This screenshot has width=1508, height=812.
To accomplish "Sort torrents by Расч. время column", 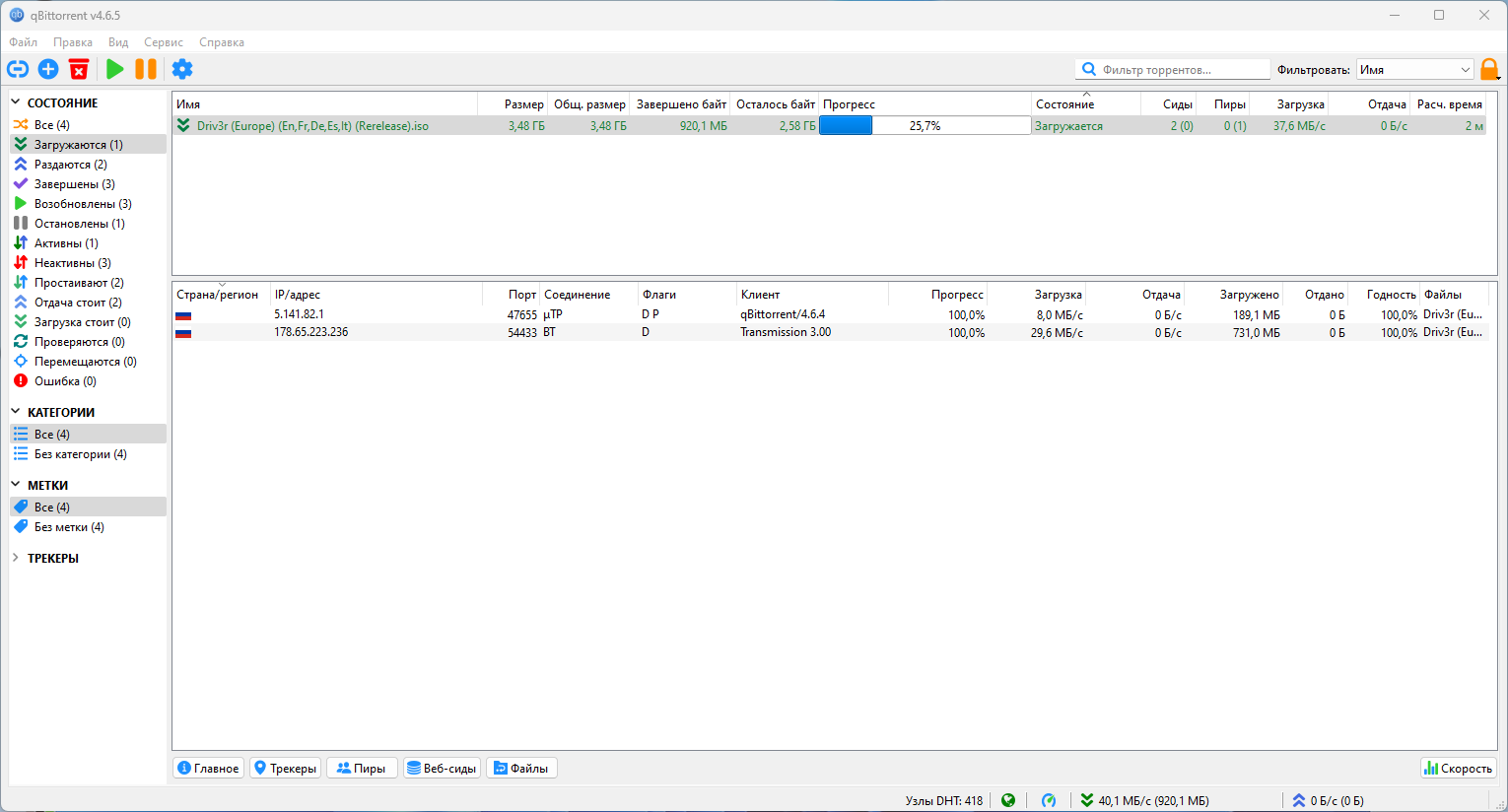I will pos(1449,104).
